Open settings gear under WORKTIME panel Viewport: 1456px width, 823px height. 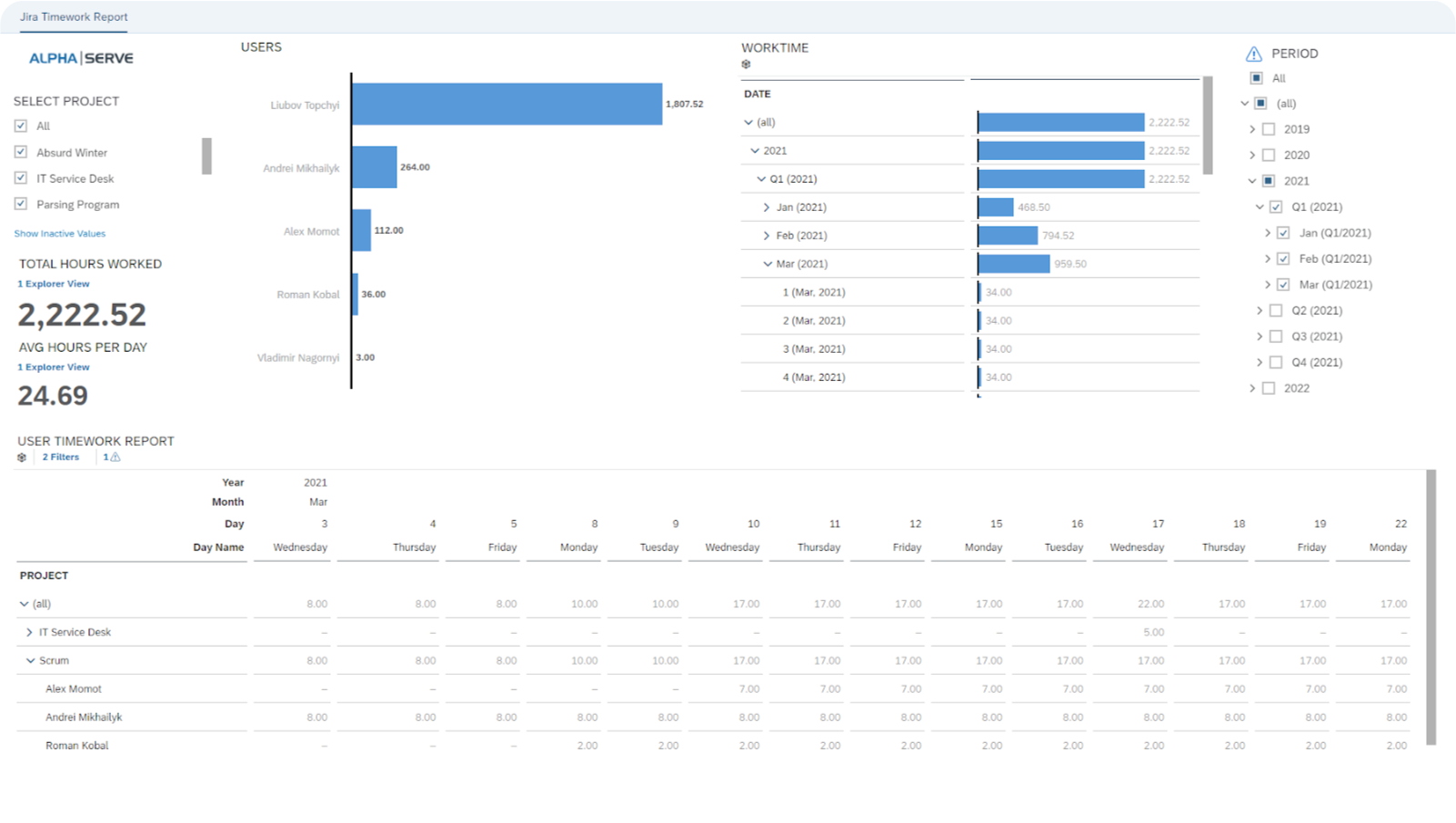click(746, 64)
